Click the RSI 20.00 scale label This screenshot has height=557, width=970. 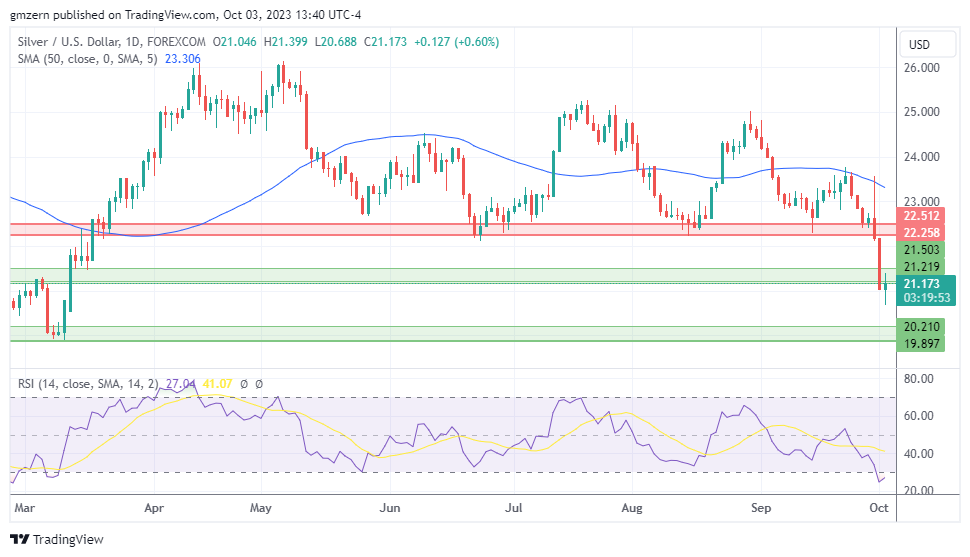[x=919, y=490]
